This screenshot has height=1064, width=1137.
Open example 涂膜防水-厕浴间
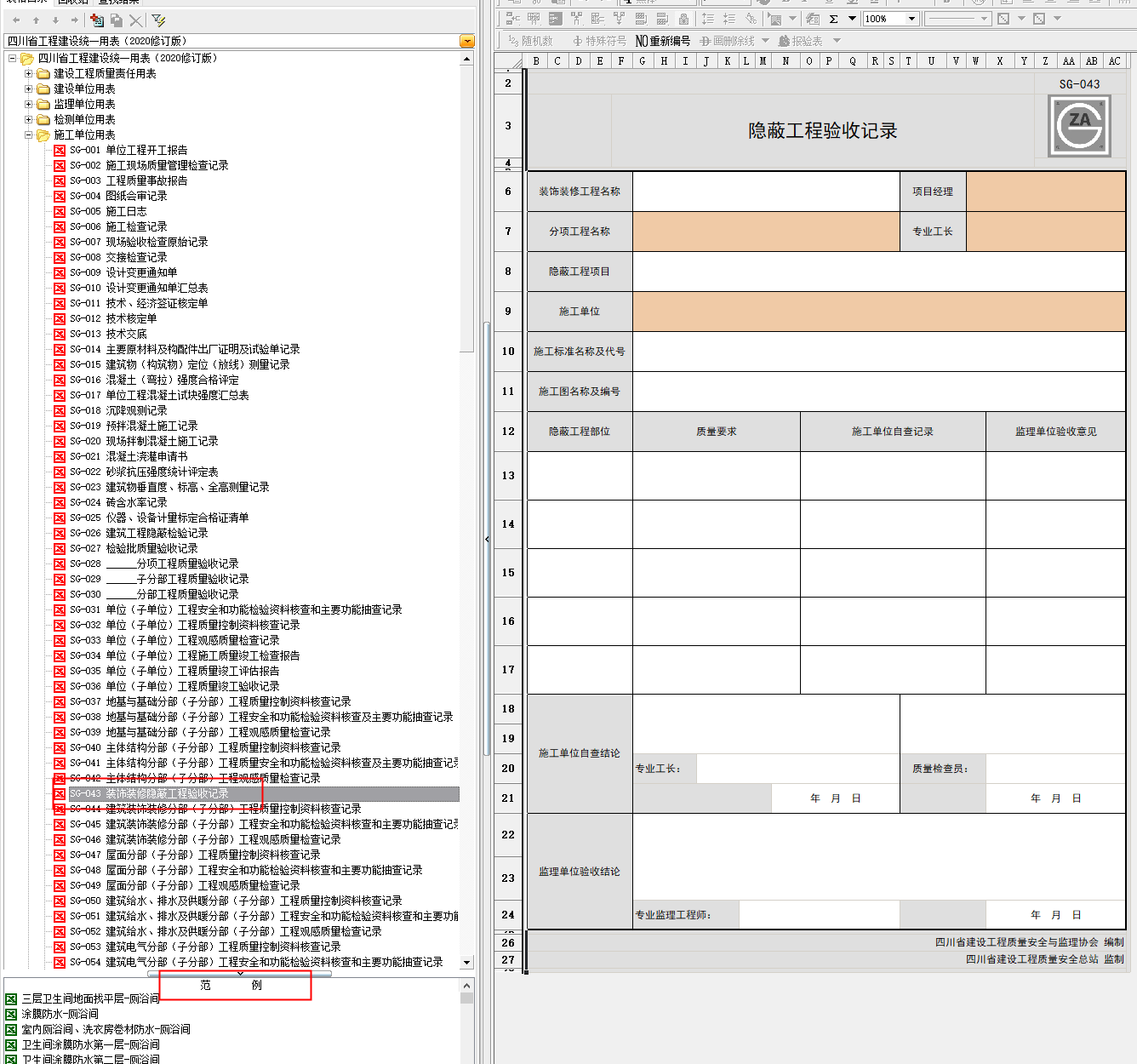click(x=60, y=1014)
